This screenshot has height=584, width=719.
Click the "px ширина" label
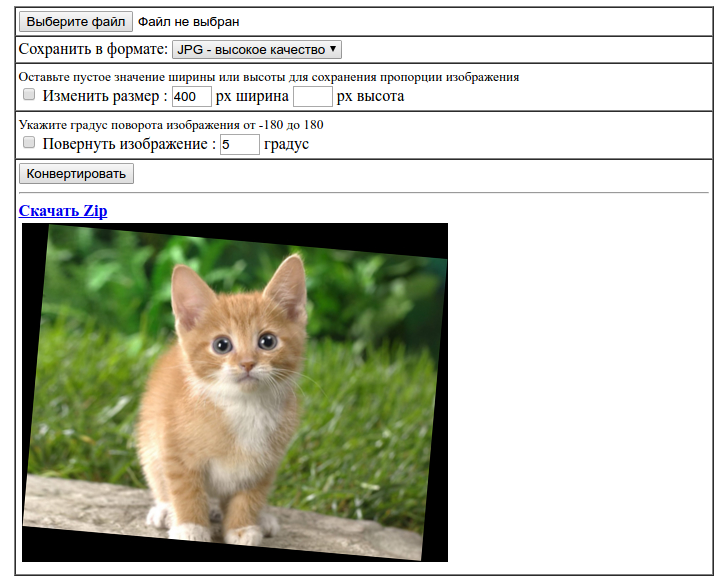click(252, 96)
